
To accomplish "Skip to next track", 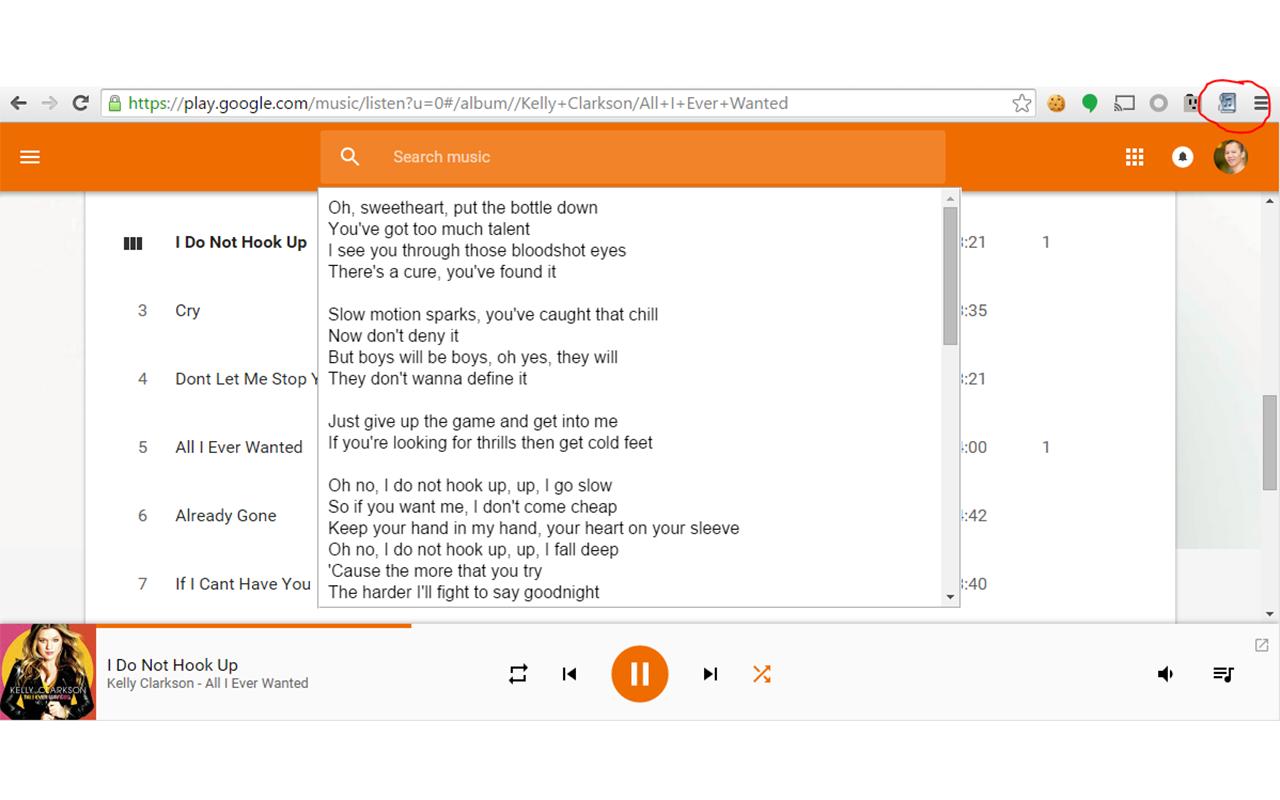I will (710, 674).
